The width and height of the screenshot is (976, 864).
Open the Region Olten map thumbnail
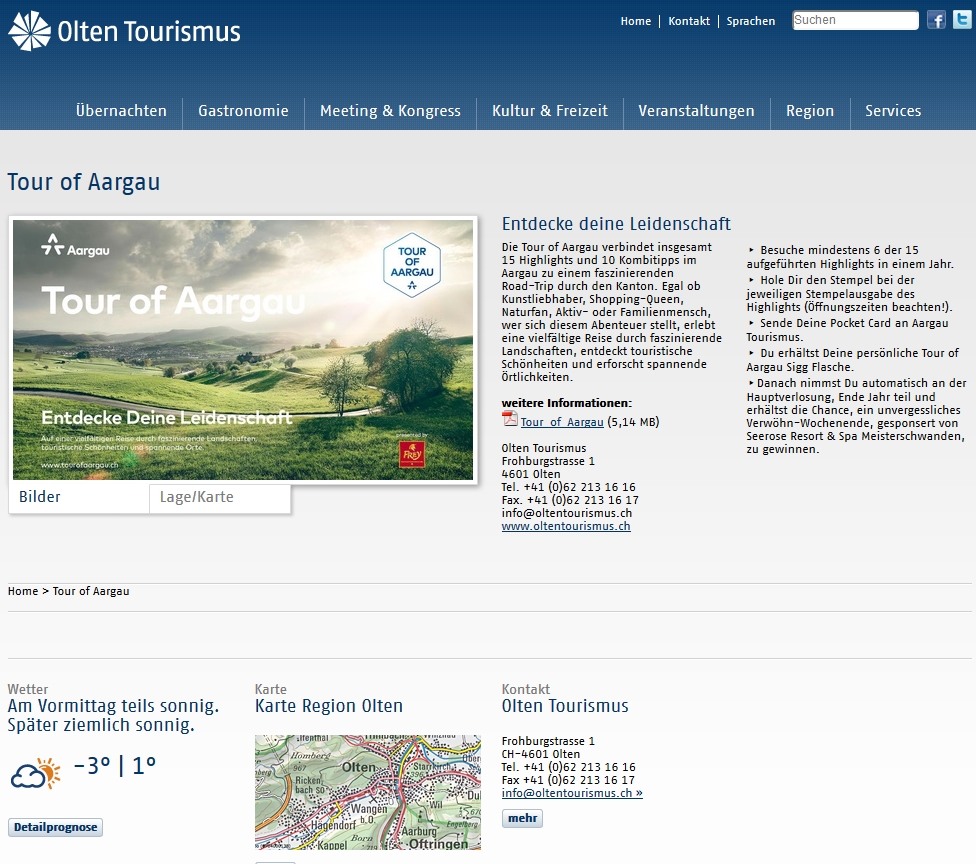(x=368, y=792)
